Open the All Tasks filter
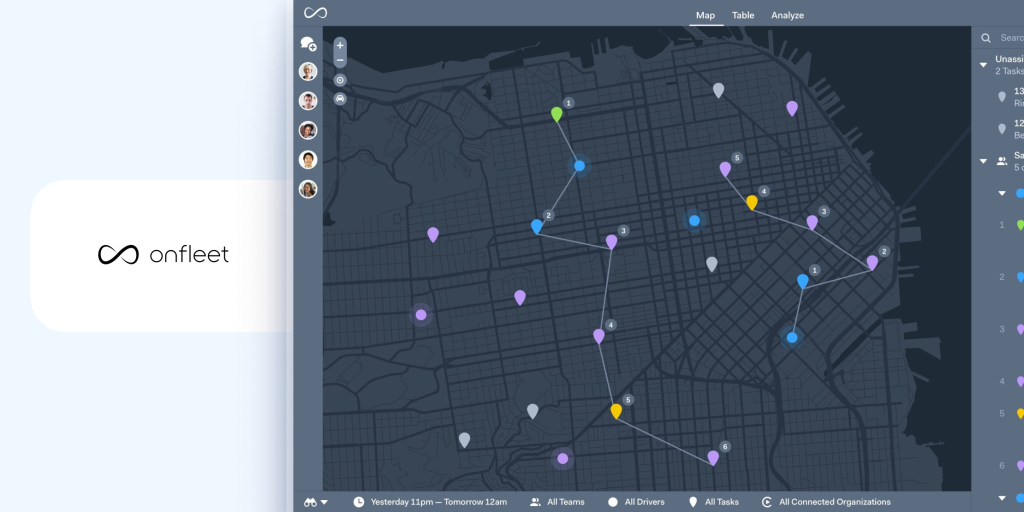Screen dimensions: 1024x512 (713, 502)
